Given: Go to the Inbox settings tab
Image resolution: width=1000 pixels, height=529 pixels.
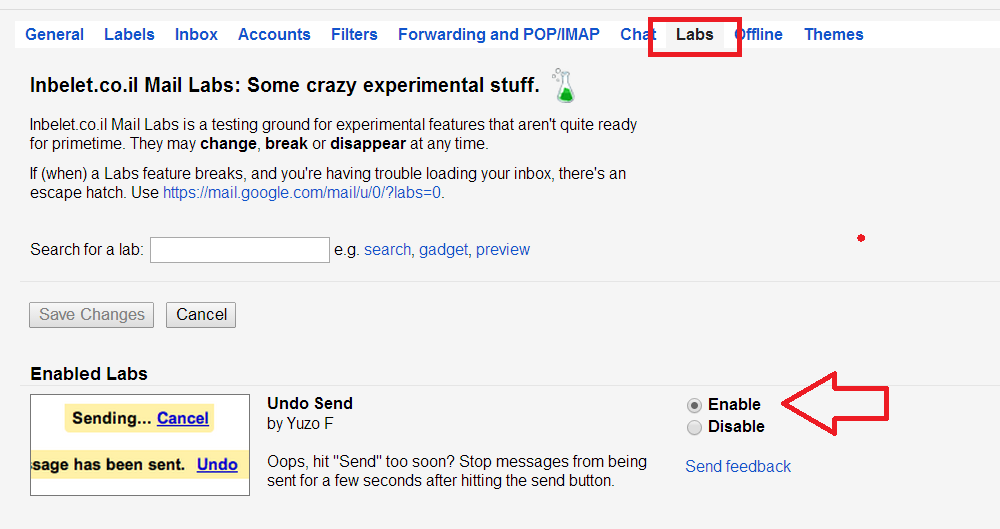Looking at the screenshot, I should [196, 34].
